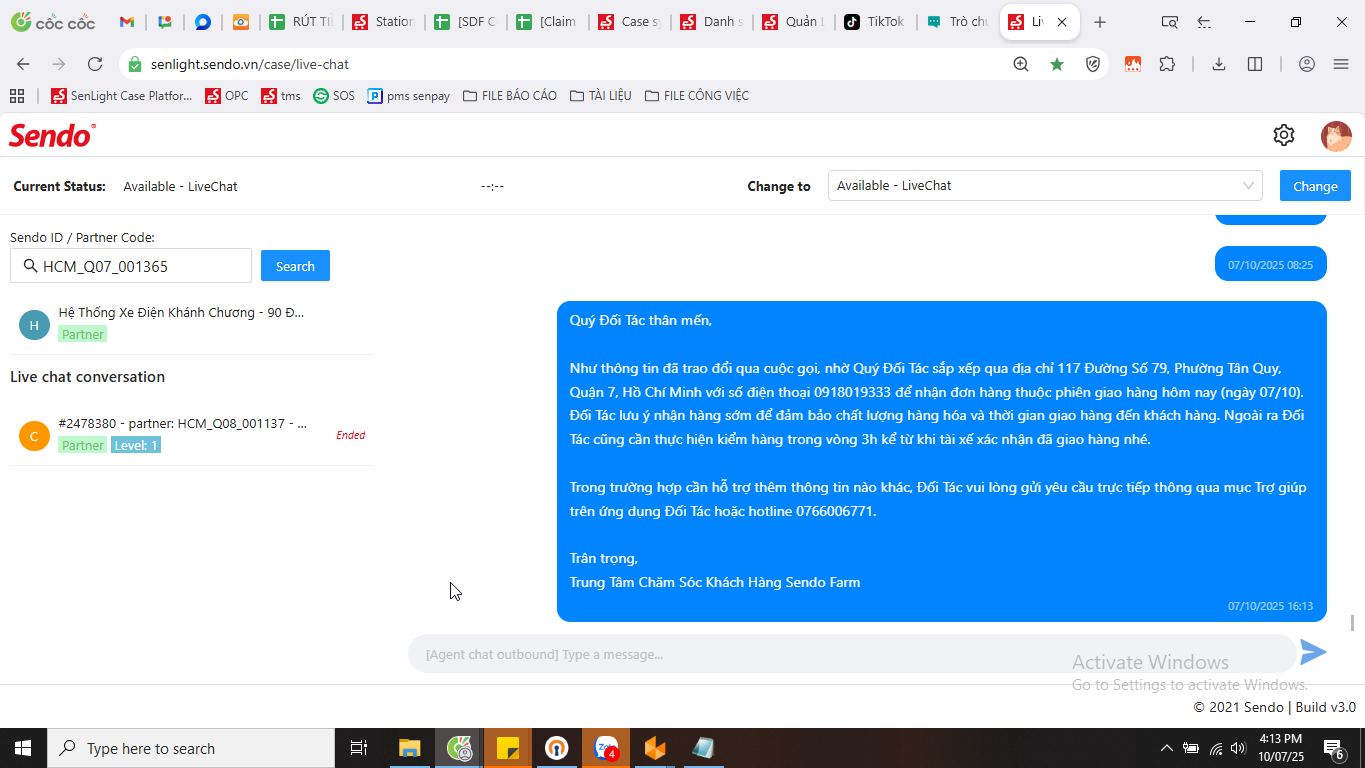Click the orange C conversation avatar
This screenshot has width=1365, height=768.
[34, 435]
